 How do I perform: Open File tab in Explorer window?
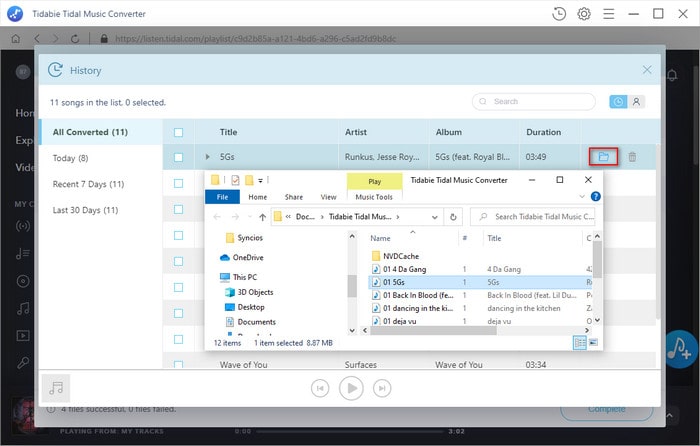tap(222, 197)
